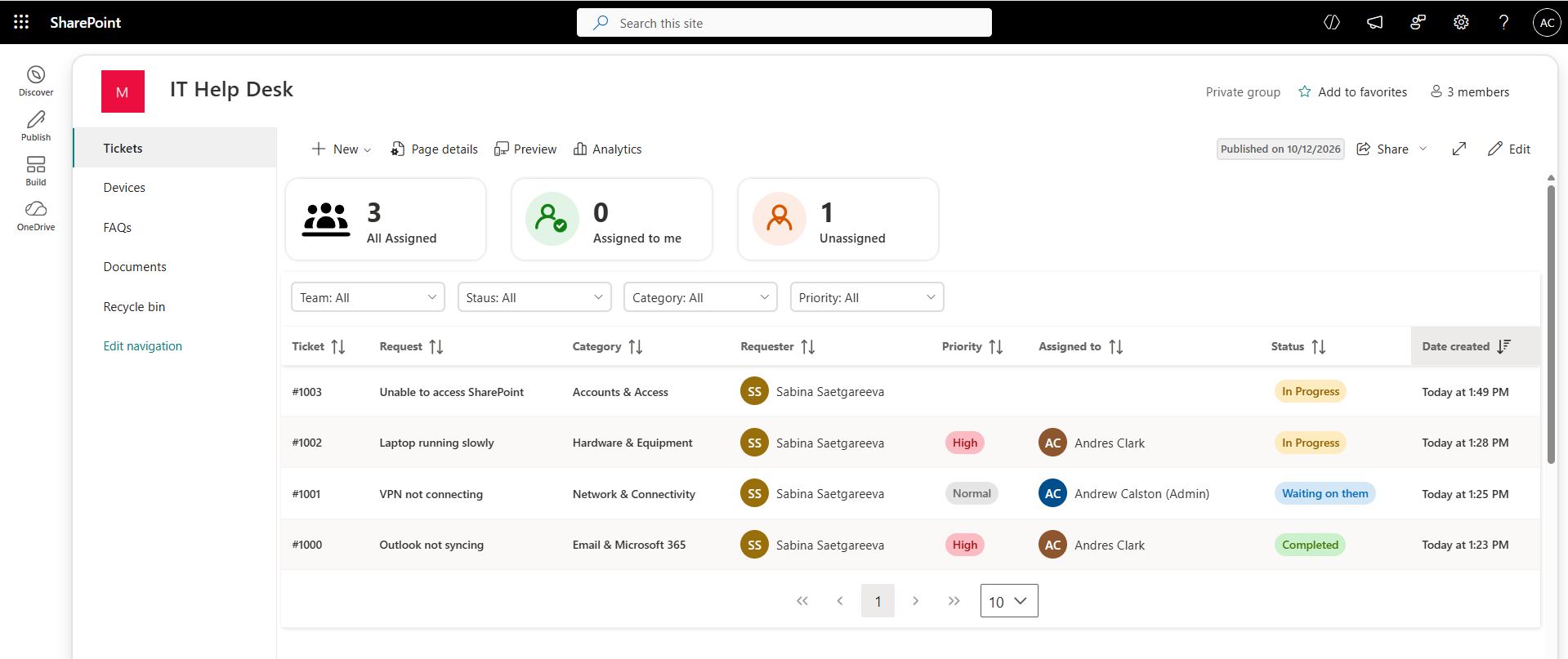
Task: Click the vertical page scrollbar
Action: pos(1551,324)
